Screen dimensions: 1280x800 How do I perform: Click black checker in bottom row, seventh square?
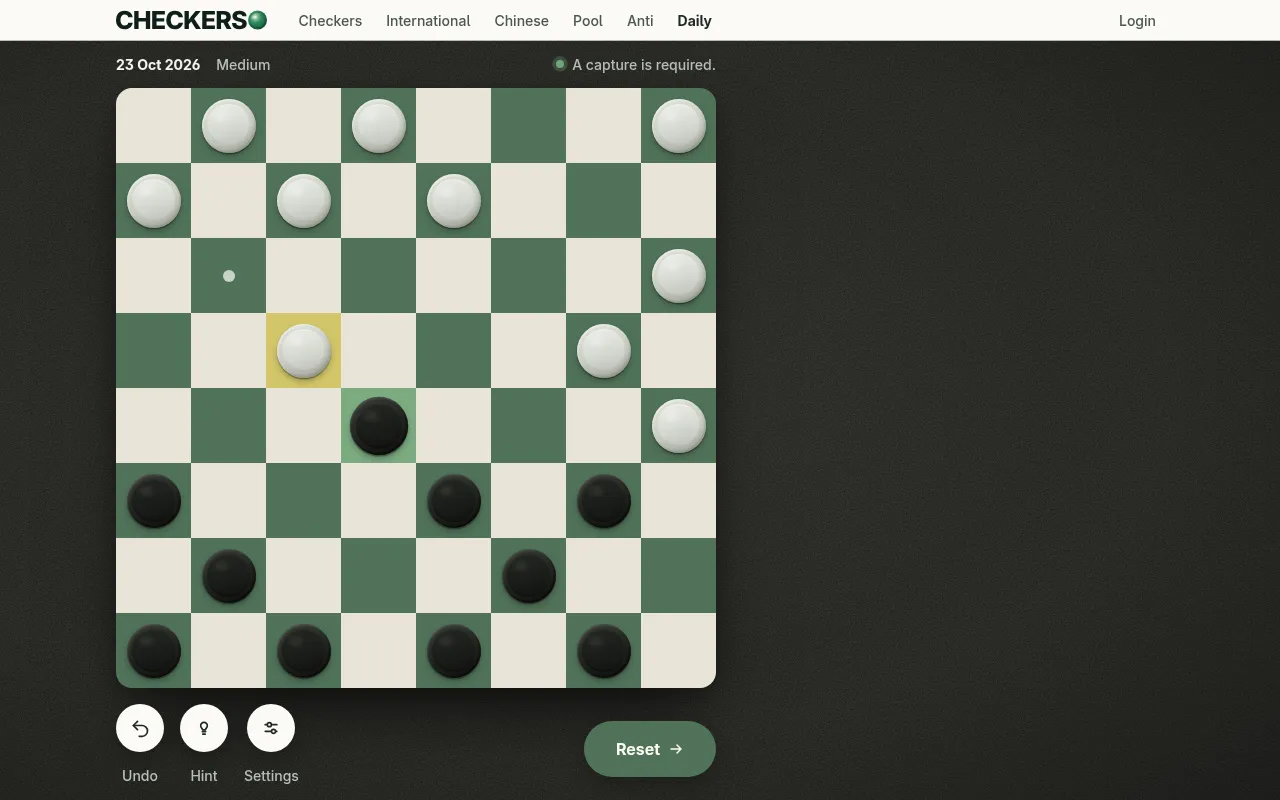tap(604, 651)
